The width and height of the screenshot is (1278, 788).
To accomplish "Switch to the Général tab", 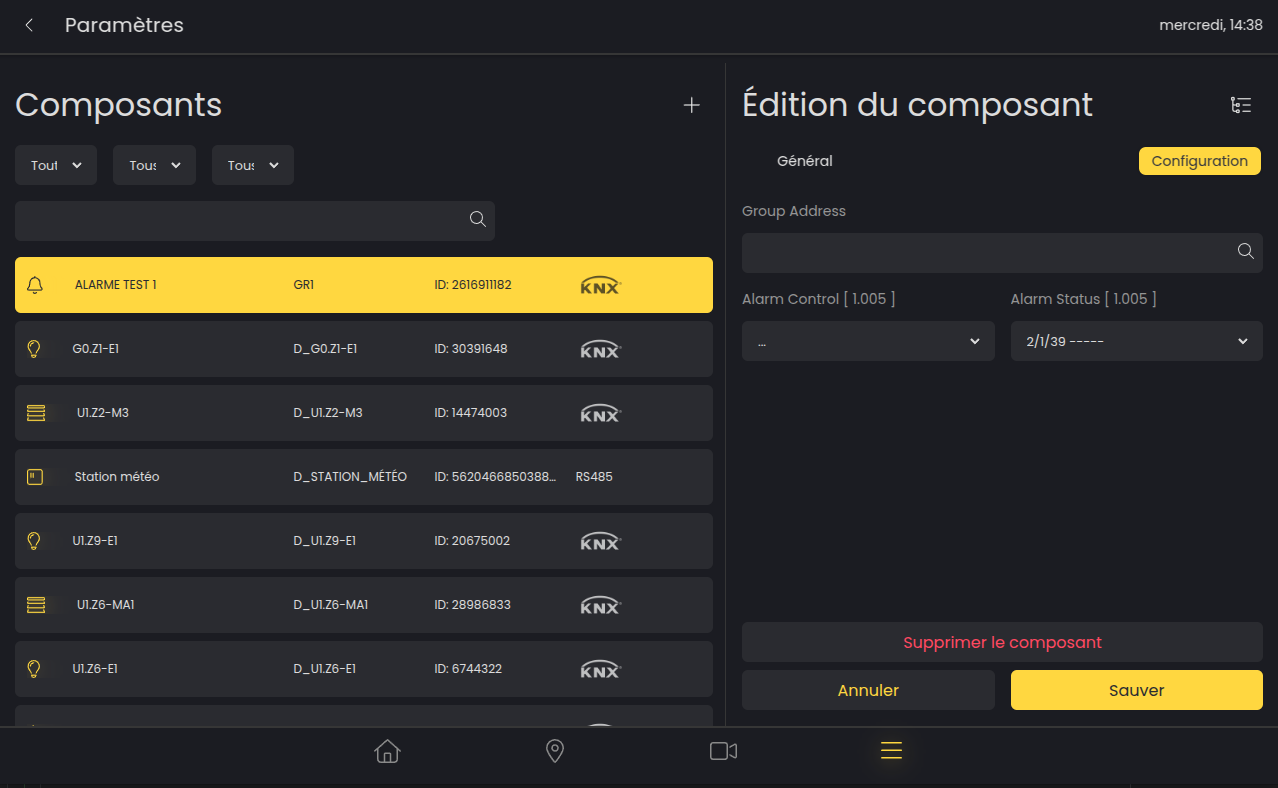I will coord(804,161).
